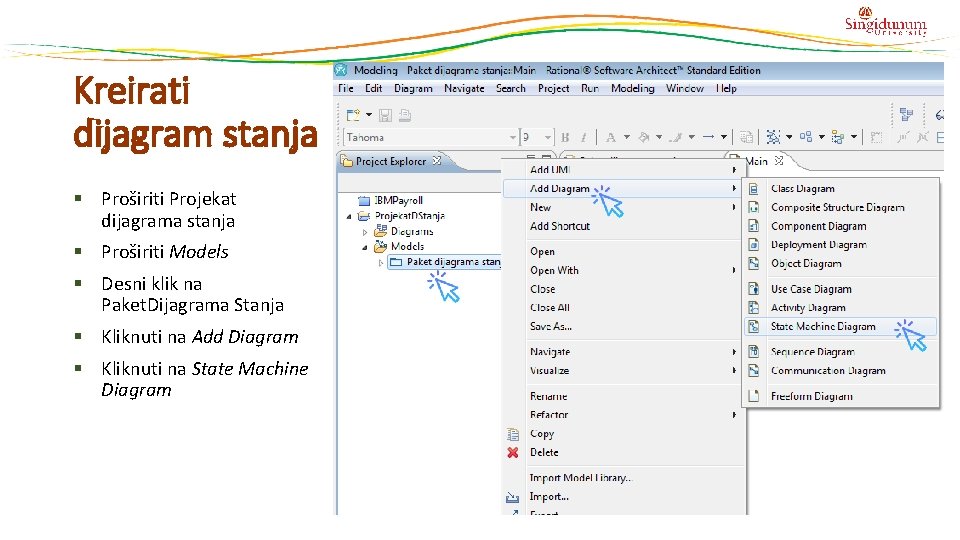Click the line style arrow icon
Image resolution: width=960 pixels, height=540 pixels.
coord(708,137)
